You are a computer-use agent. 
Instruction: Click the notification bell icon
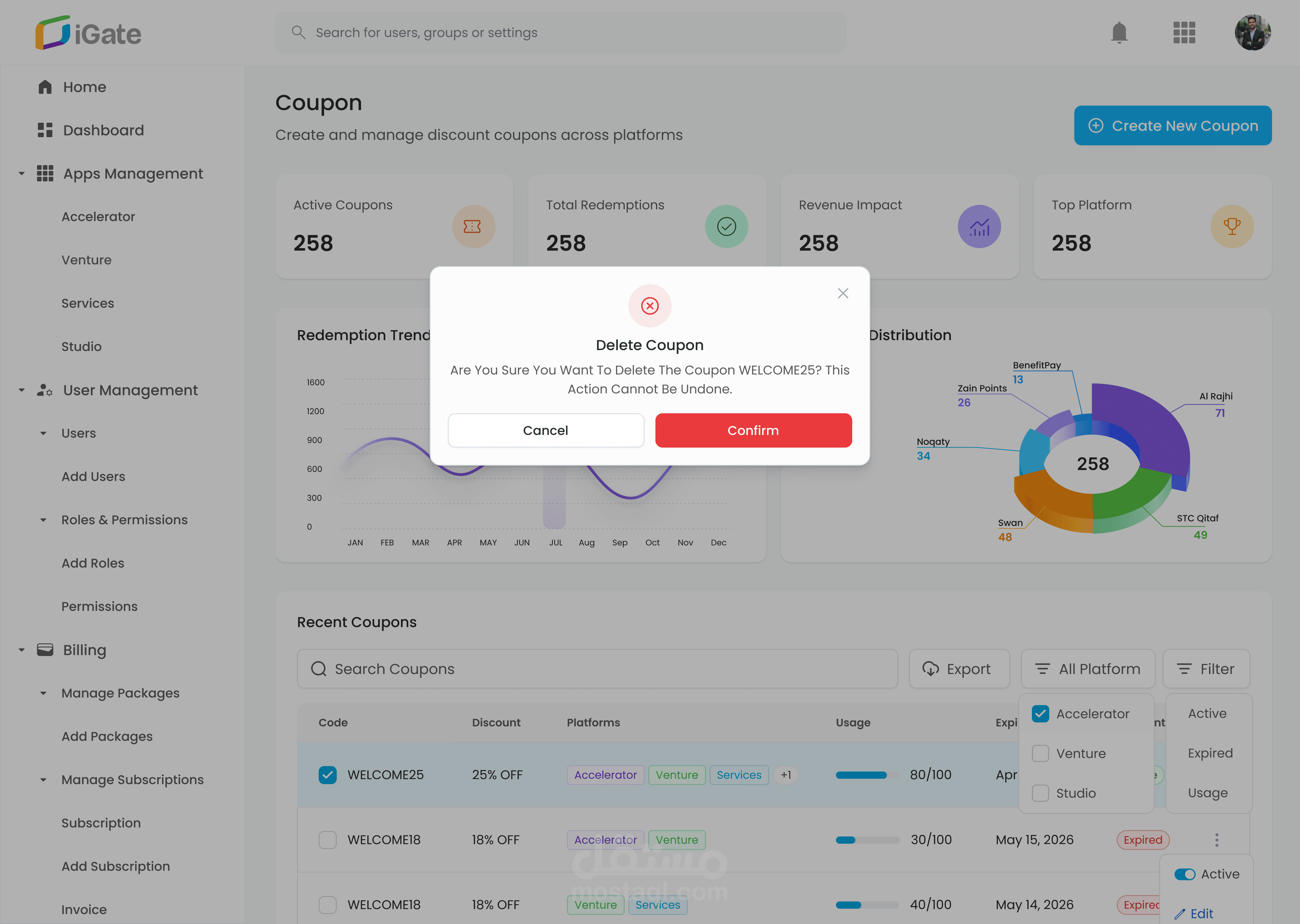1119,32
